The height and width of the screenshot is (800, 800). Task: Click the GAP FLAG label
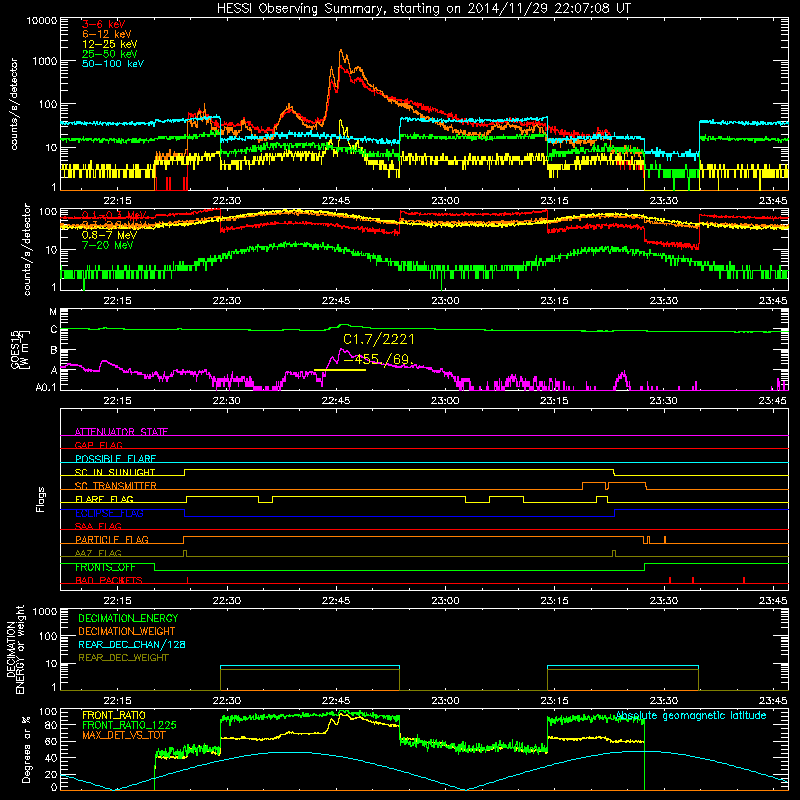tap(98, 445)
